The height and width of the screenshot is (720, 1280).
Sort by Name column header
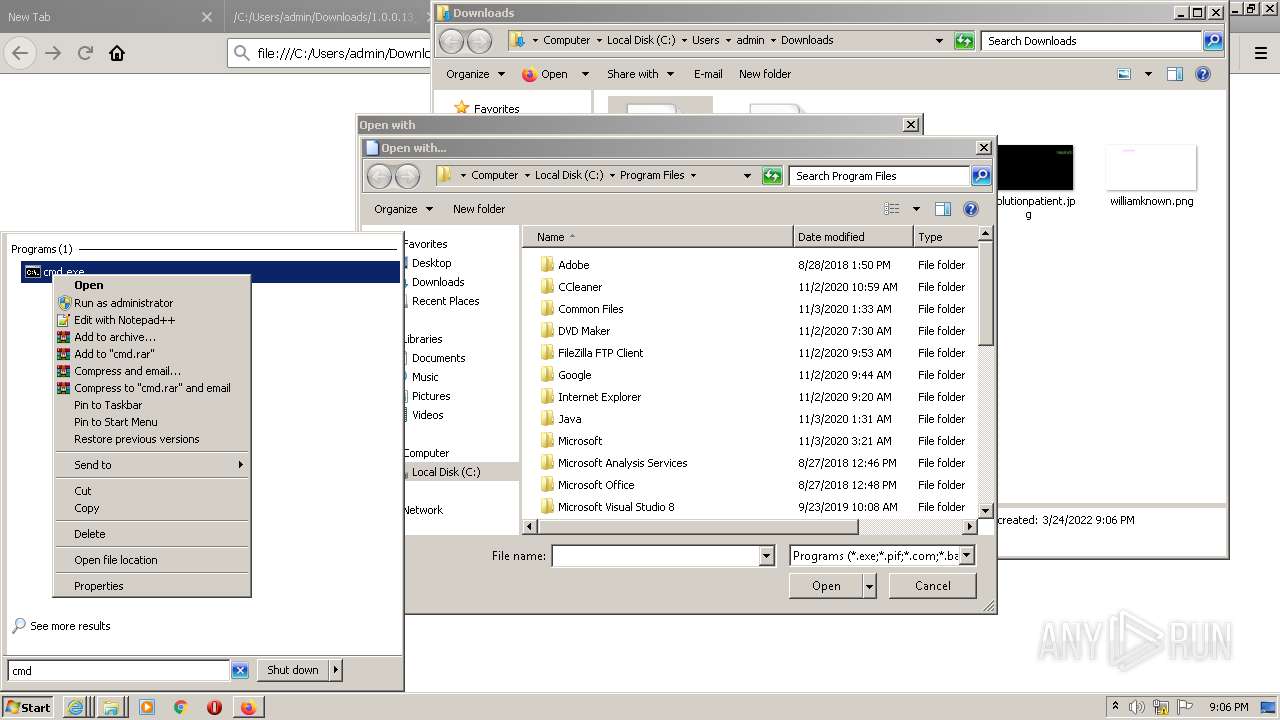658,237
